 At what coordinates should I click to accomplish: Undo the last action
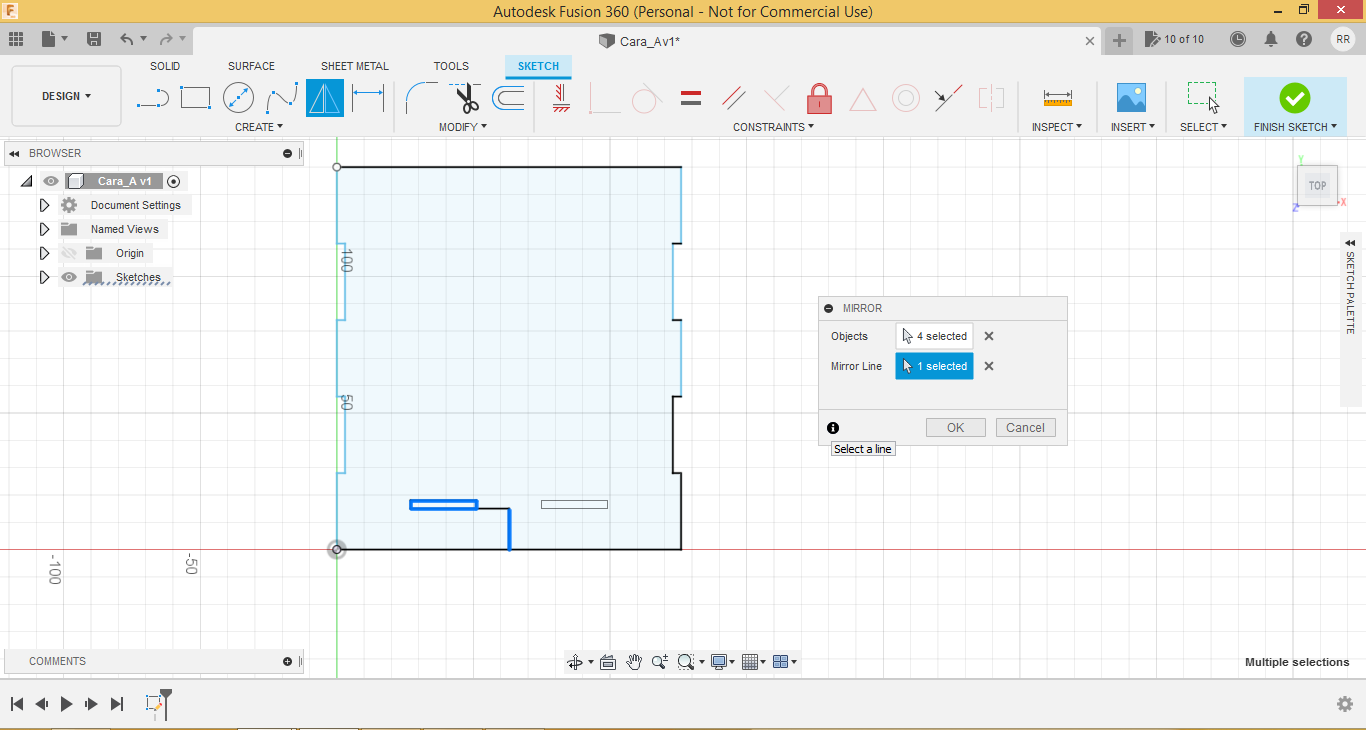coord(126,39)
